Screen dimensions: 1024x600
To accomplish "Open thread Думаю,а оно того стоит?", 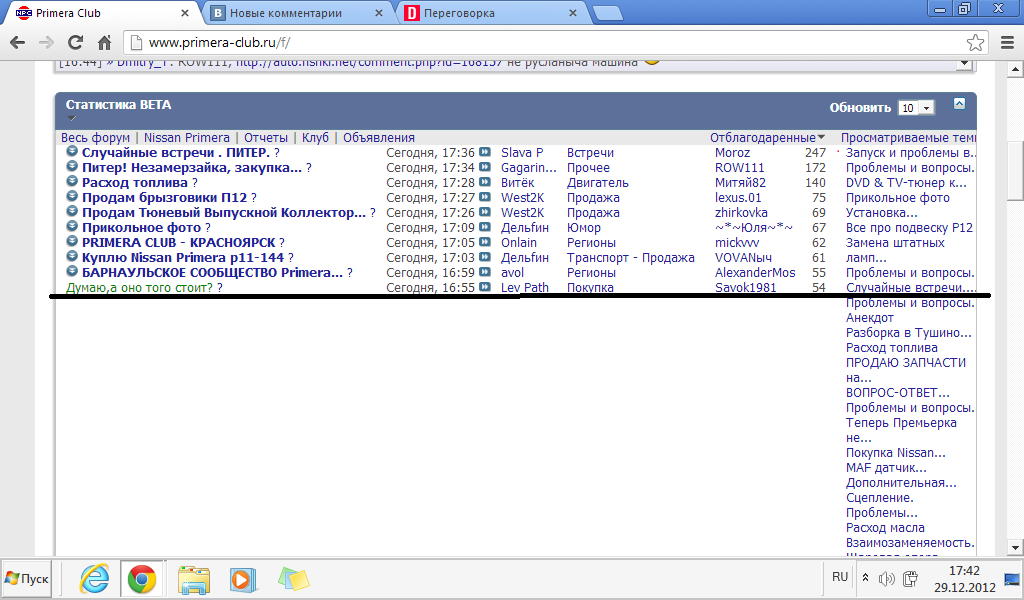I will coord(139,287).
